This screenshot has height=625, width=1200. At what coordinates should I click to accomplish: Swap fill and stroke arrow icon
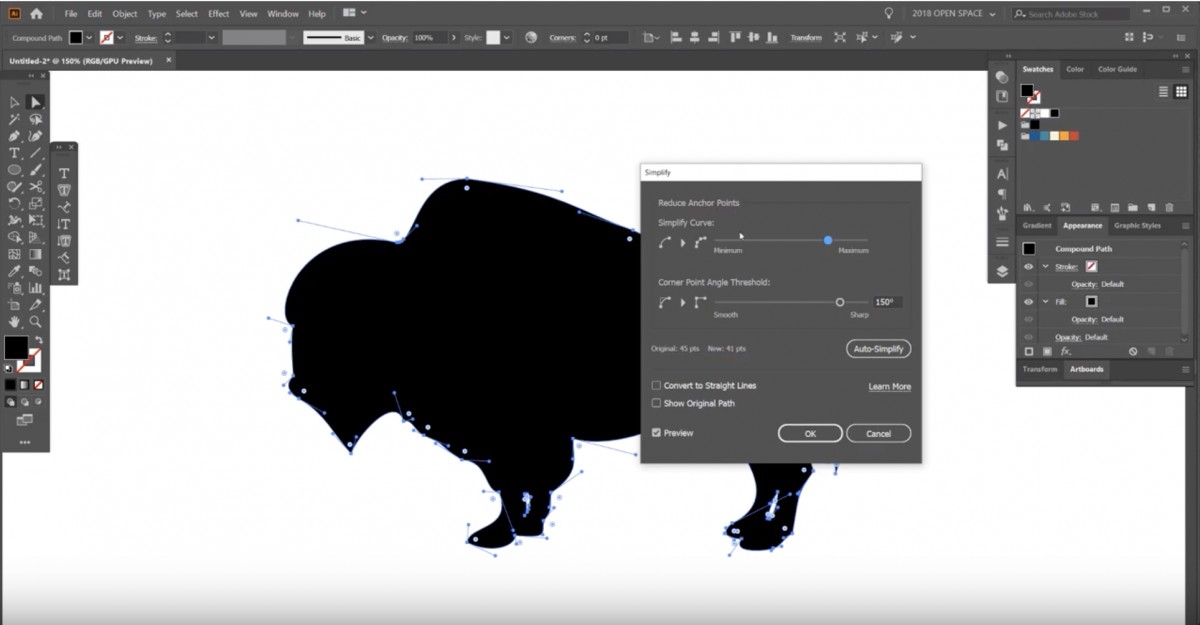pyautogui.click(x=39, y=341)
